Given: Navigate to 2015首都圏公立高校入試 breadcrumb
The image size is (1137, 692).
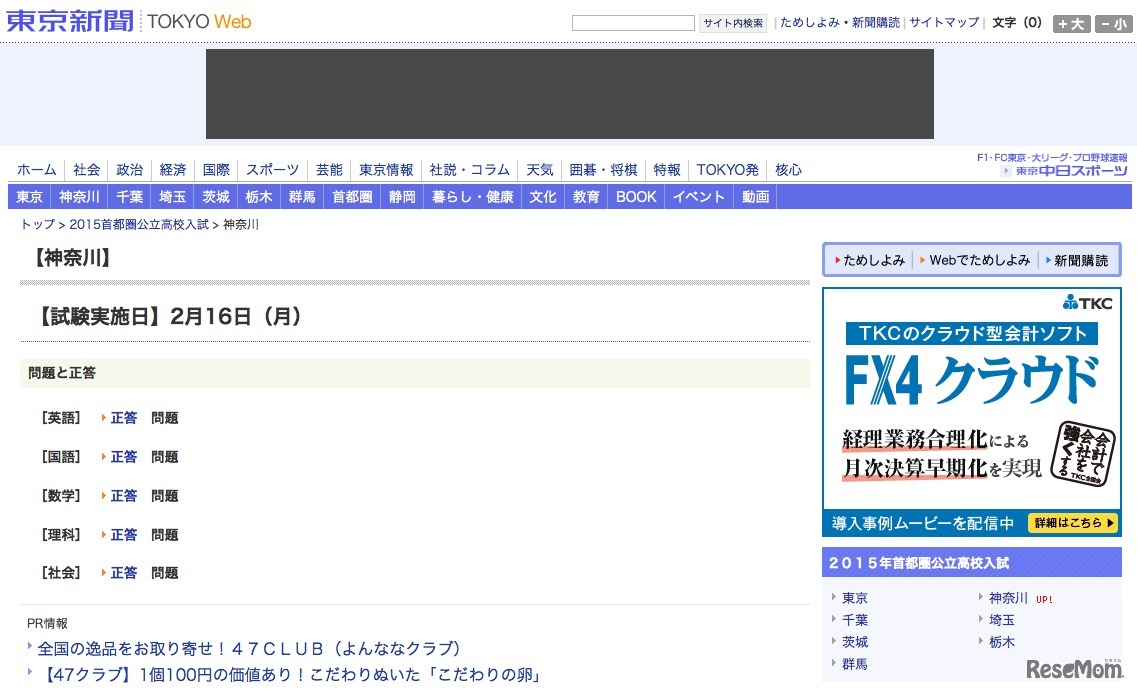Looking at the screenshot, I should pos(137,224).
